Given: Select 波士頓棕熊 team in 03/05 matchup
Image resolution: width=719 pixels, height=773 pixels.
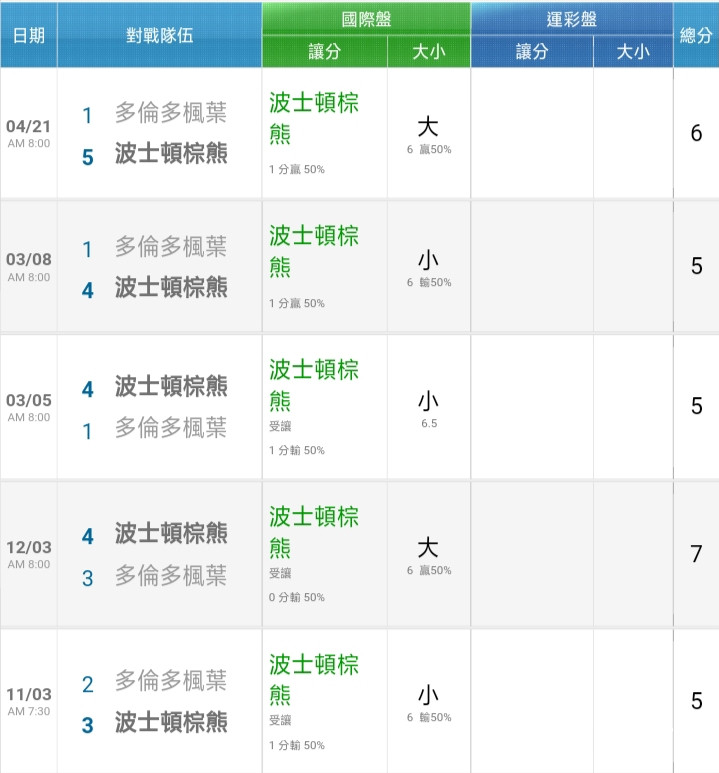Looking at the screenshot, I should 171,386.
